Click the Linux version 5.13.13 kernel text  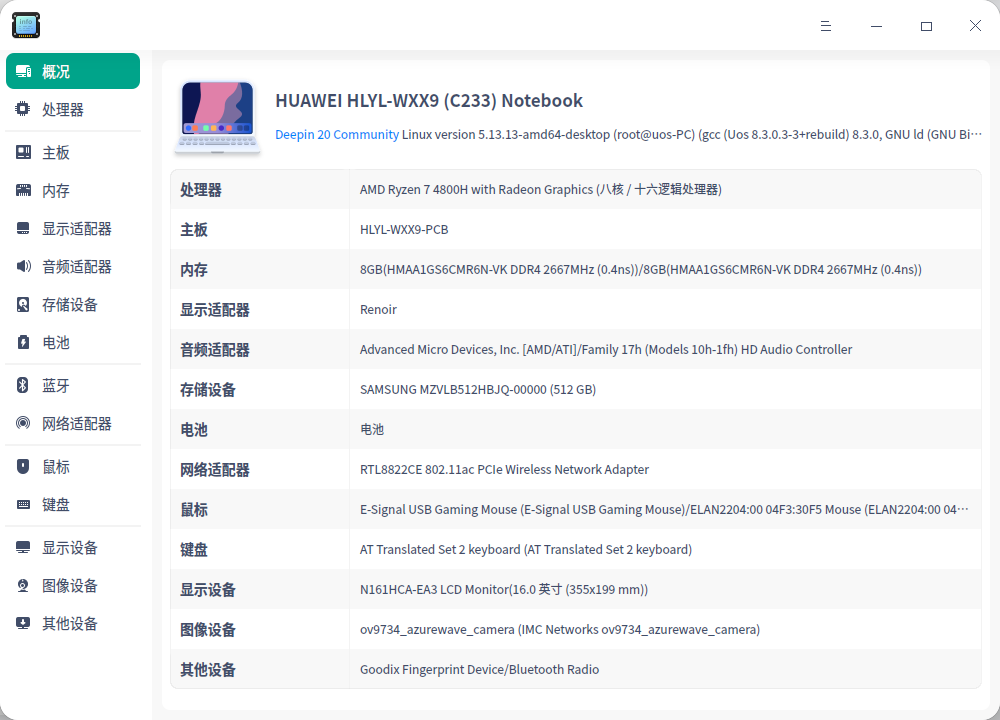[693, 135]
